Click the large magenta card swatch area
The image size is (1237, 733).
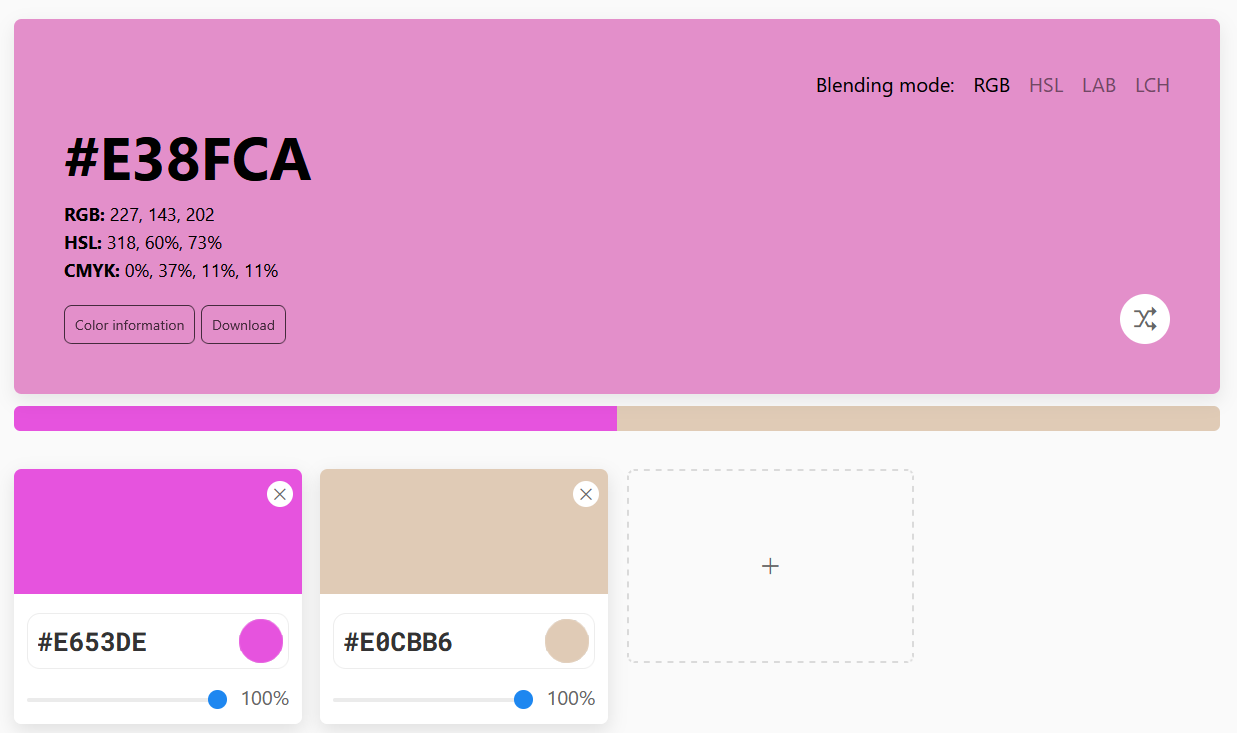158,532
